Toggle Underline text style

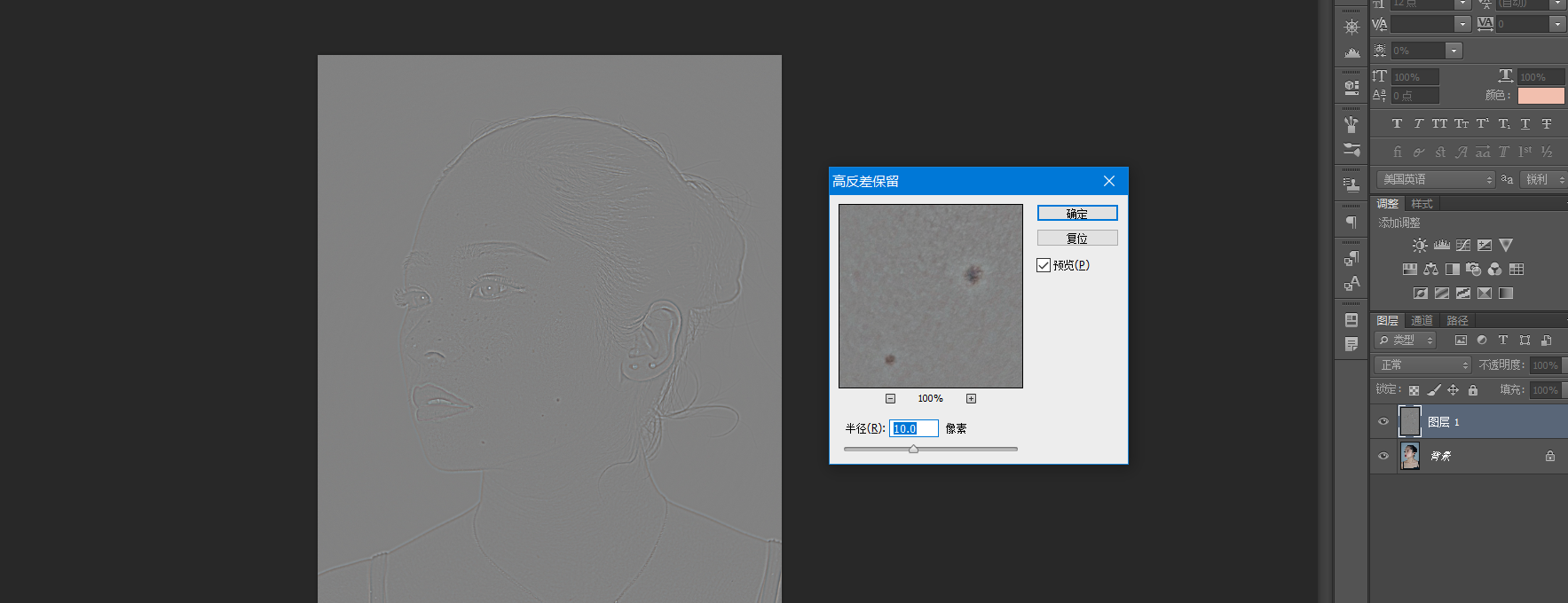[1525, 124]
